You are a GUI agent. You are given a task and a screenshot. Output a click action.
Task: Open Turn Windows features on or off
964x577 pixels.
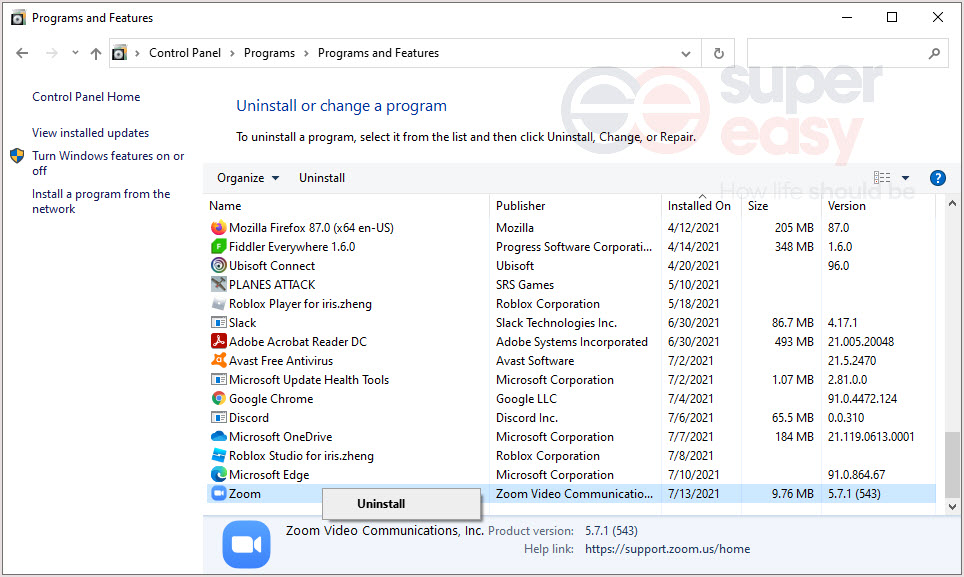(x=108, y=163)
